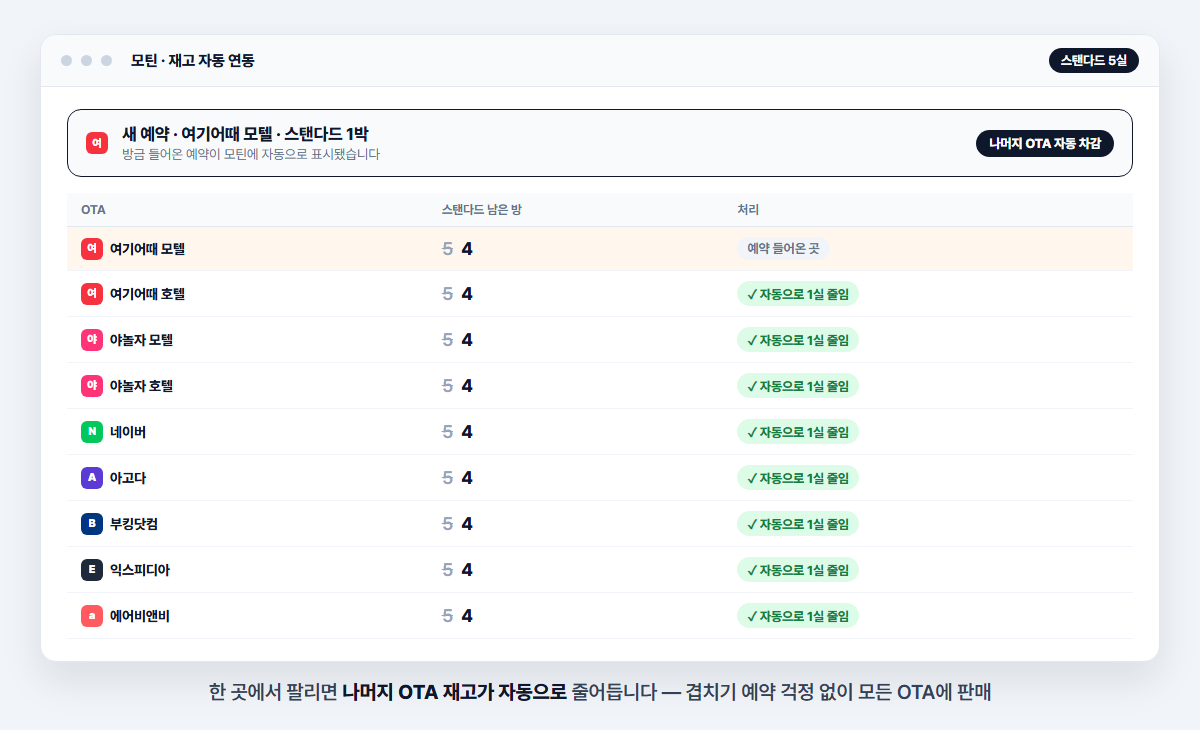
Task: Click 자동으로 1실 줄임 badge for 에어비앤비
Action: [798, 616]
